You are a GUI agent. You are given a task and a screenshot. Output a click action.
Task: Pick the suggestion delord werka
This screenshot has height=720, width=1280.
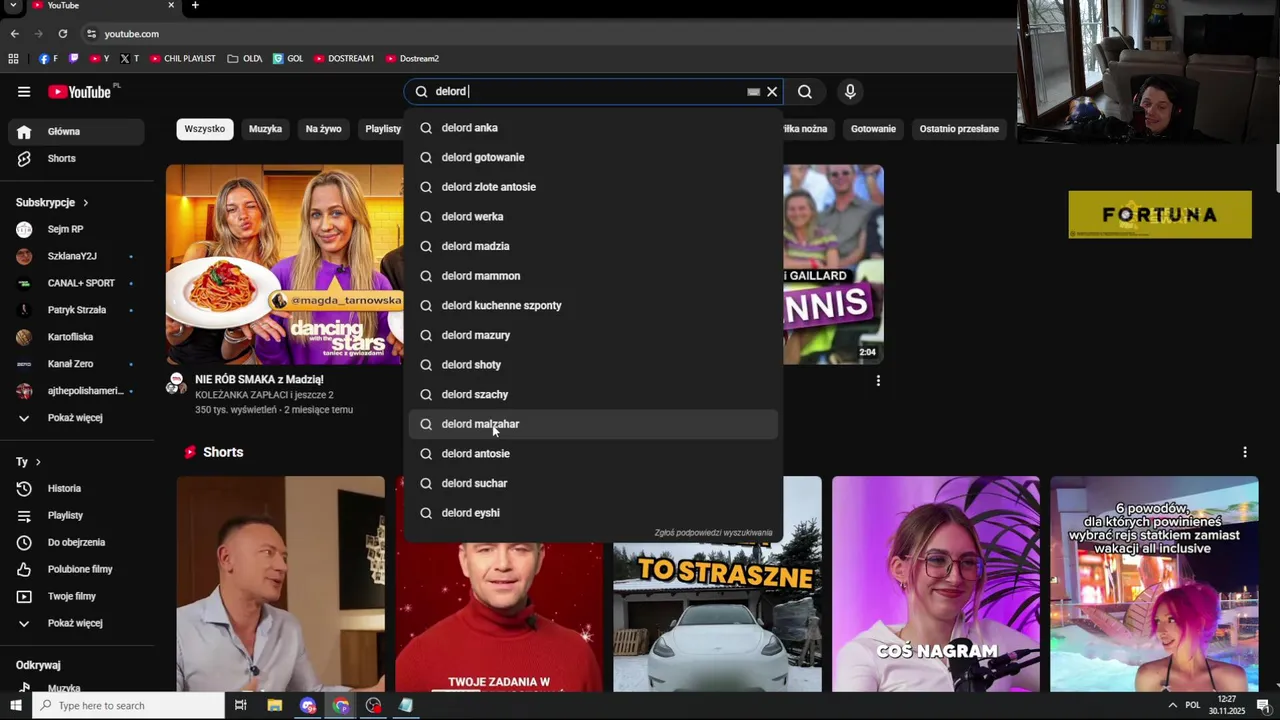click(x=593, y=216)
